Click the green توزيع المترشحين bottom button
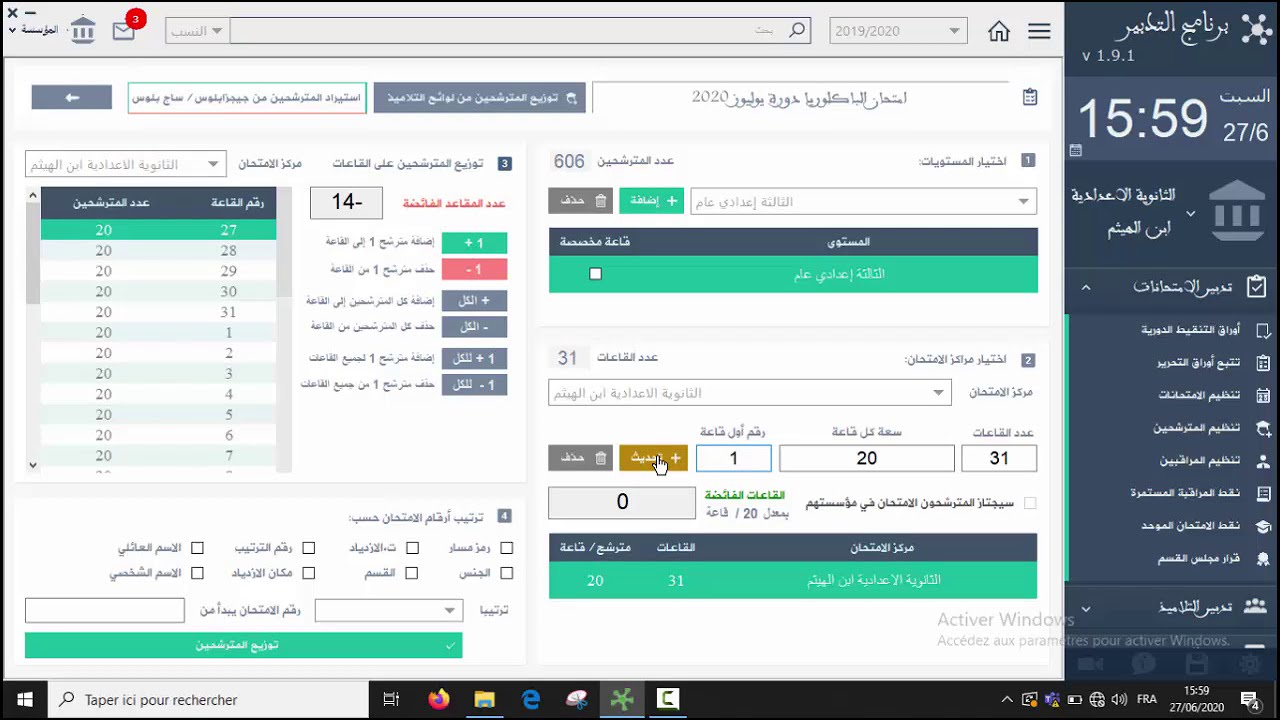This screenshot has width=1280, height=720. tap(243, 645)
